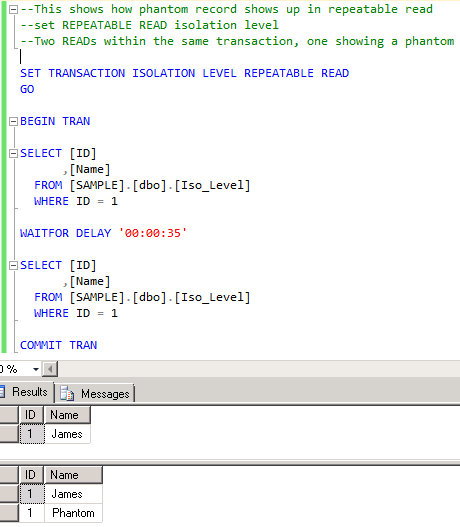Click the James cell in the second result grid

[73, 494]
